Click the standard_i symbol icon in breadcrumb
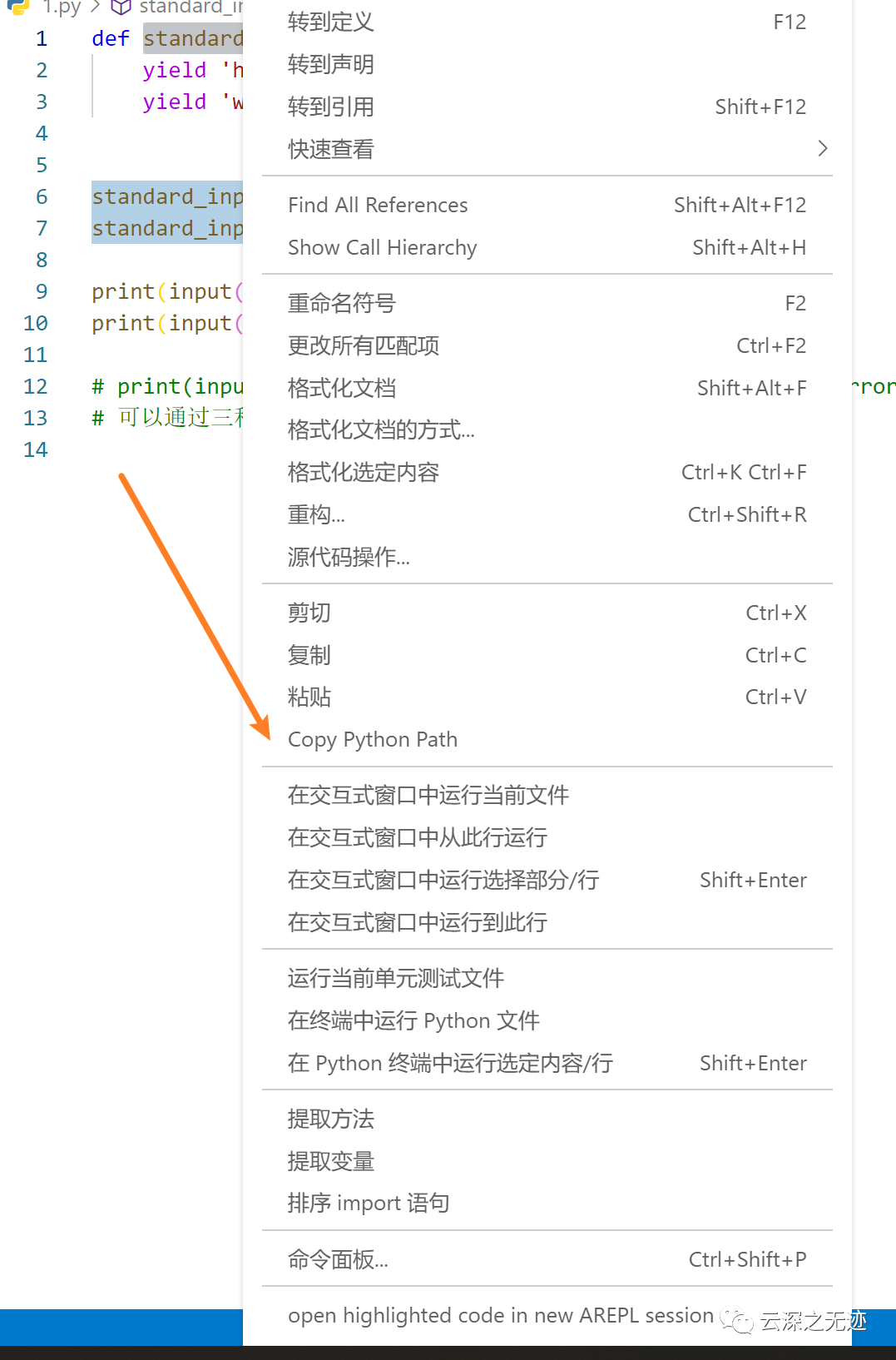This screenshot has width=896, height=1360. click(x=121, y=7)
